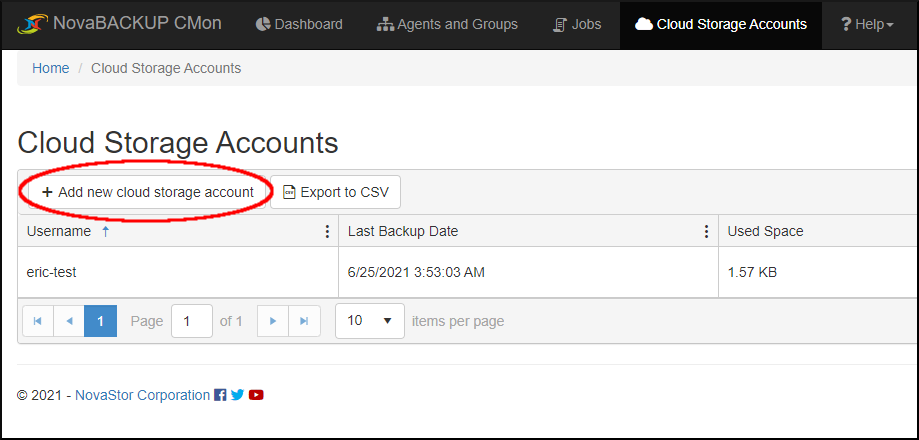Select the Cloud Storage Accounts tab

pos(721,25)
